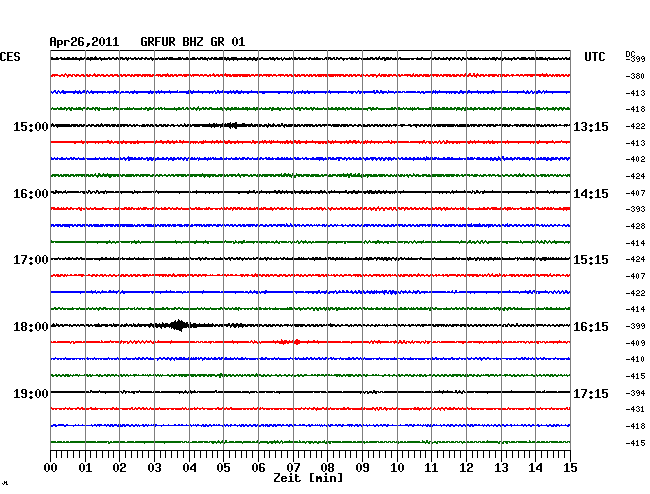The height and width of the screenshot is (494, 650).
Task: Click the 17:00 local time label
Action: coord(31,260)
